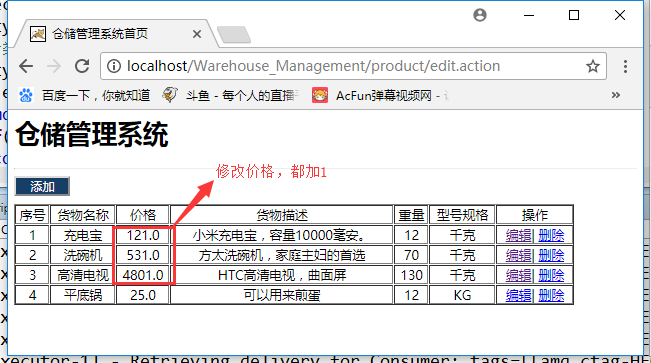The height and width of the screenshot is (363, 651).
Task: Click the price cell 4801.0
Action: click(x=143, y=275)
